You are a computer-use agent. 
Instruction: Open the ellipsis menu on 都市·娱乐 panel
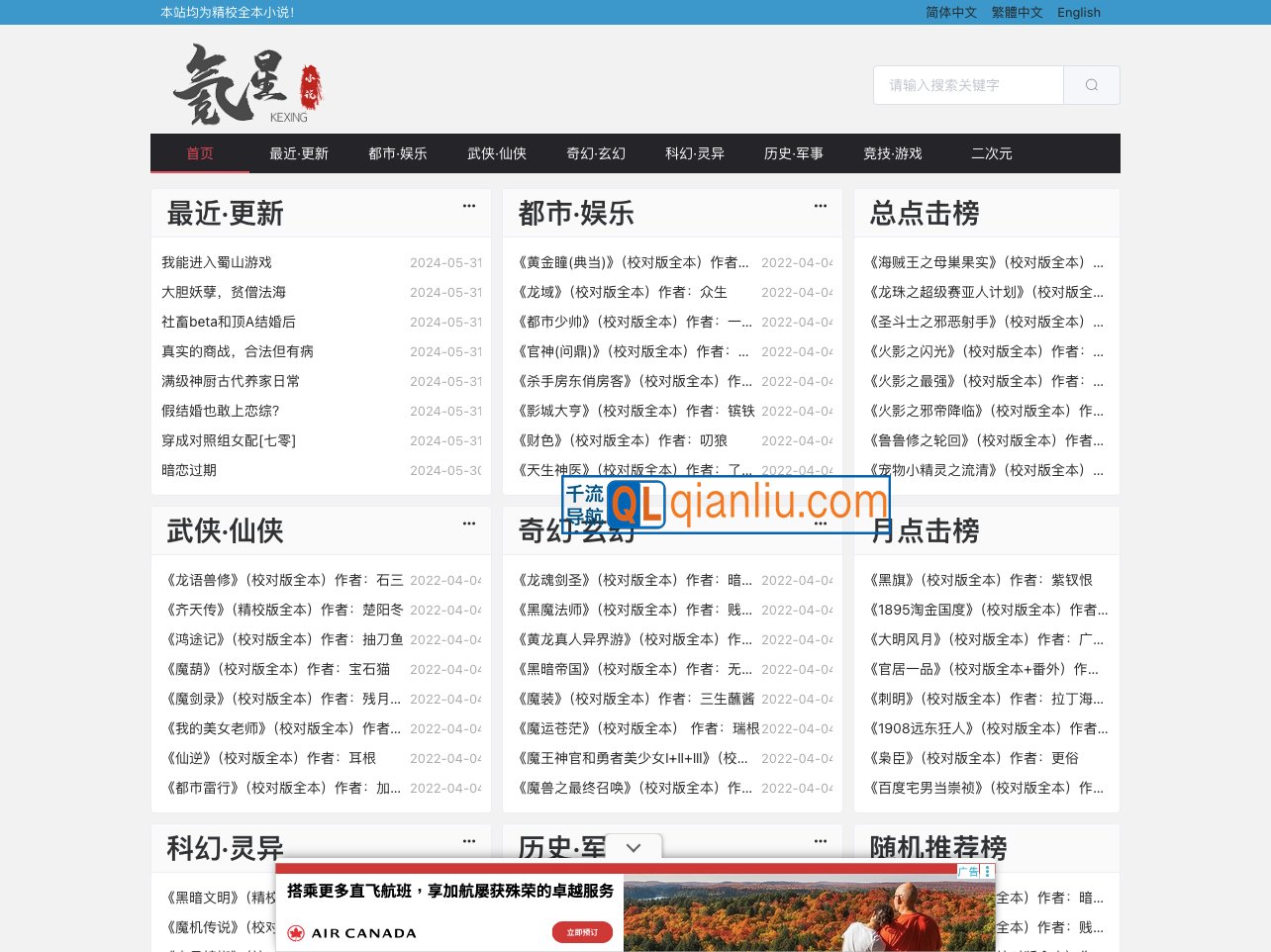coord(820,206)
